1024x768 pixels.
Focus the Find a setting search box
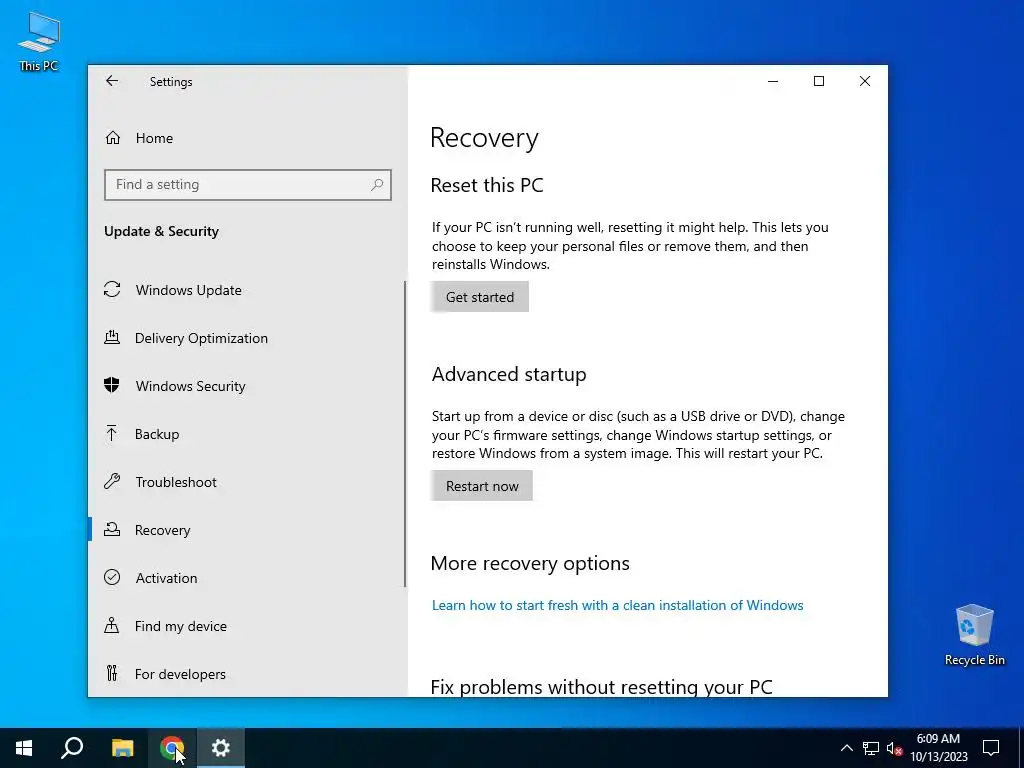[x=248, y=185]
